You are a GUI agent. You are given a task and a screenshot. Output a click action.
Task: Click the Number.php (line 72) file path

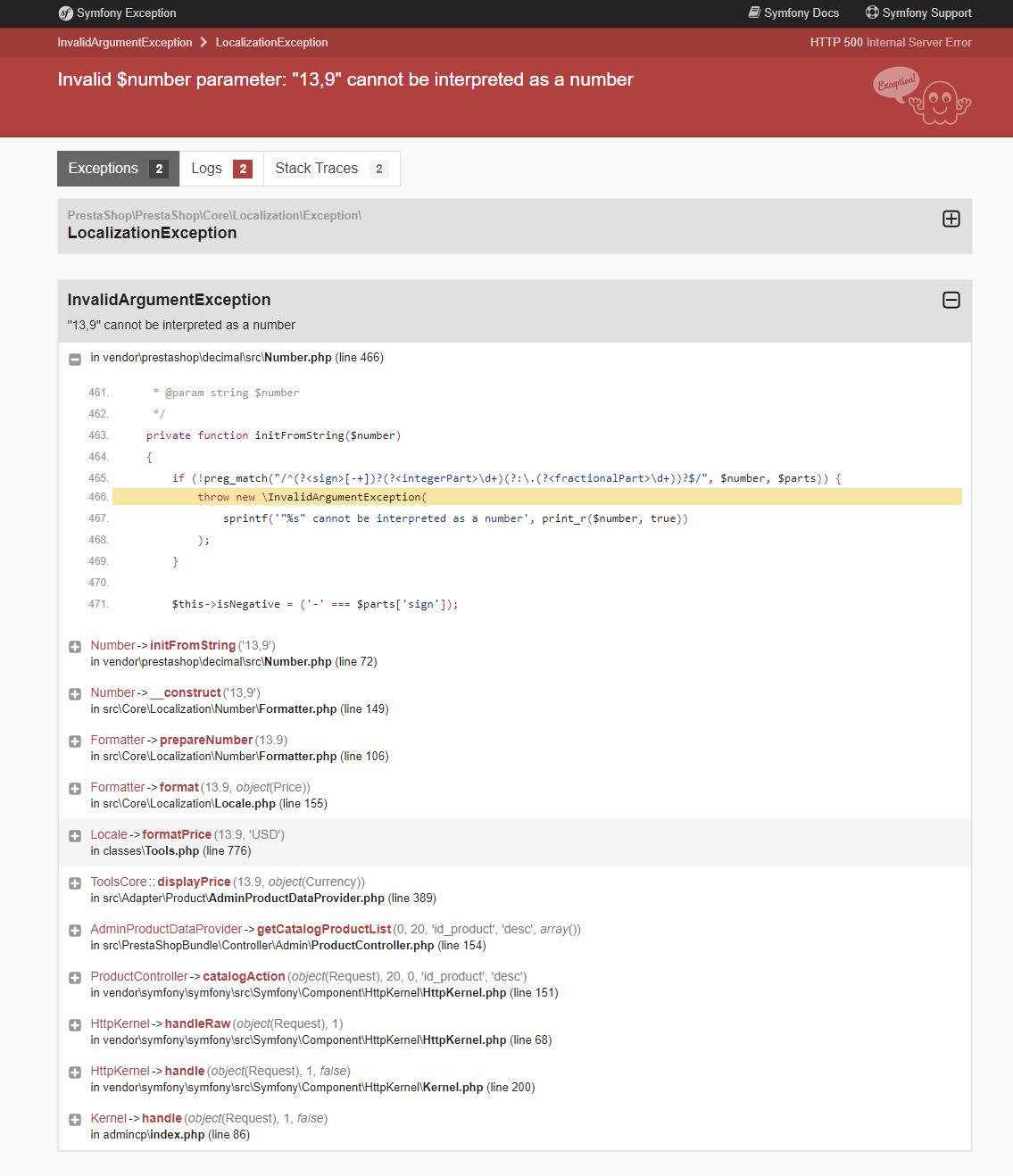234,662
